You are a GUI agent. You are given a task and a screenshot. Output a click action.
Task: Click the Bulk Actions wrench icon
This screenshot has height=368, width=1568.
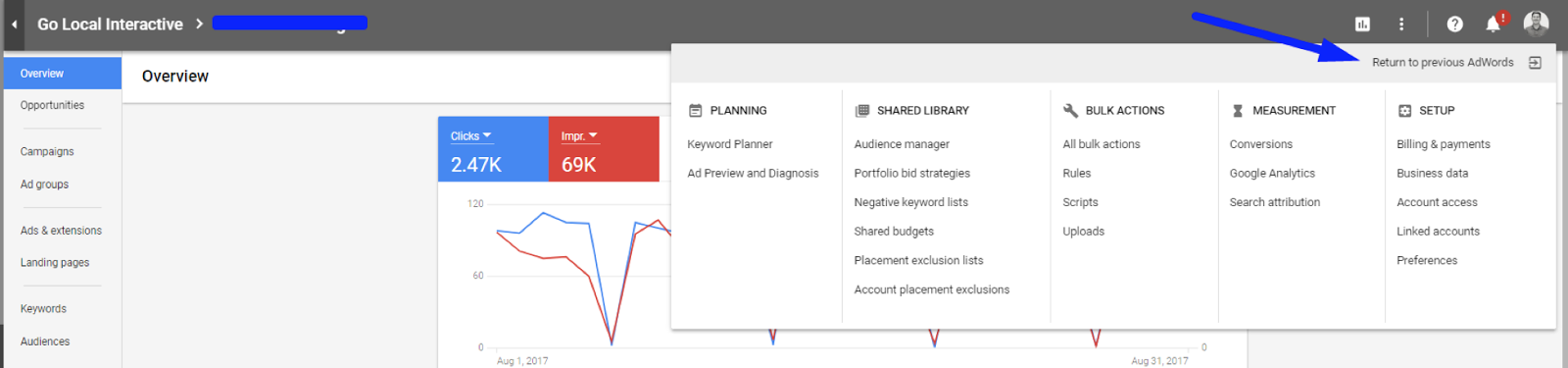(1070, 111)
